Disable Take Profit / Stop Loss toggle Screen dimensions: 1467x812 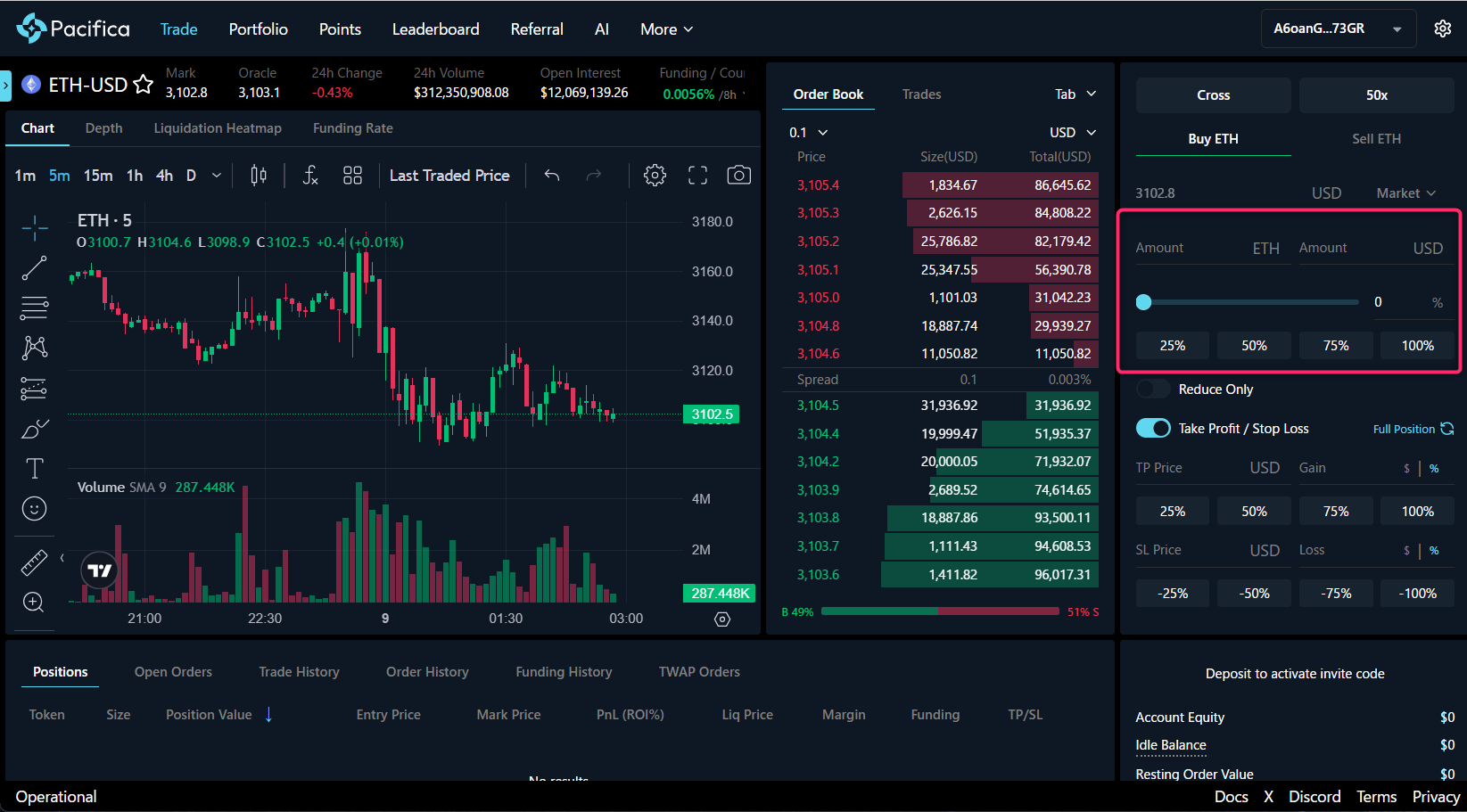[x=1152, y=429]
